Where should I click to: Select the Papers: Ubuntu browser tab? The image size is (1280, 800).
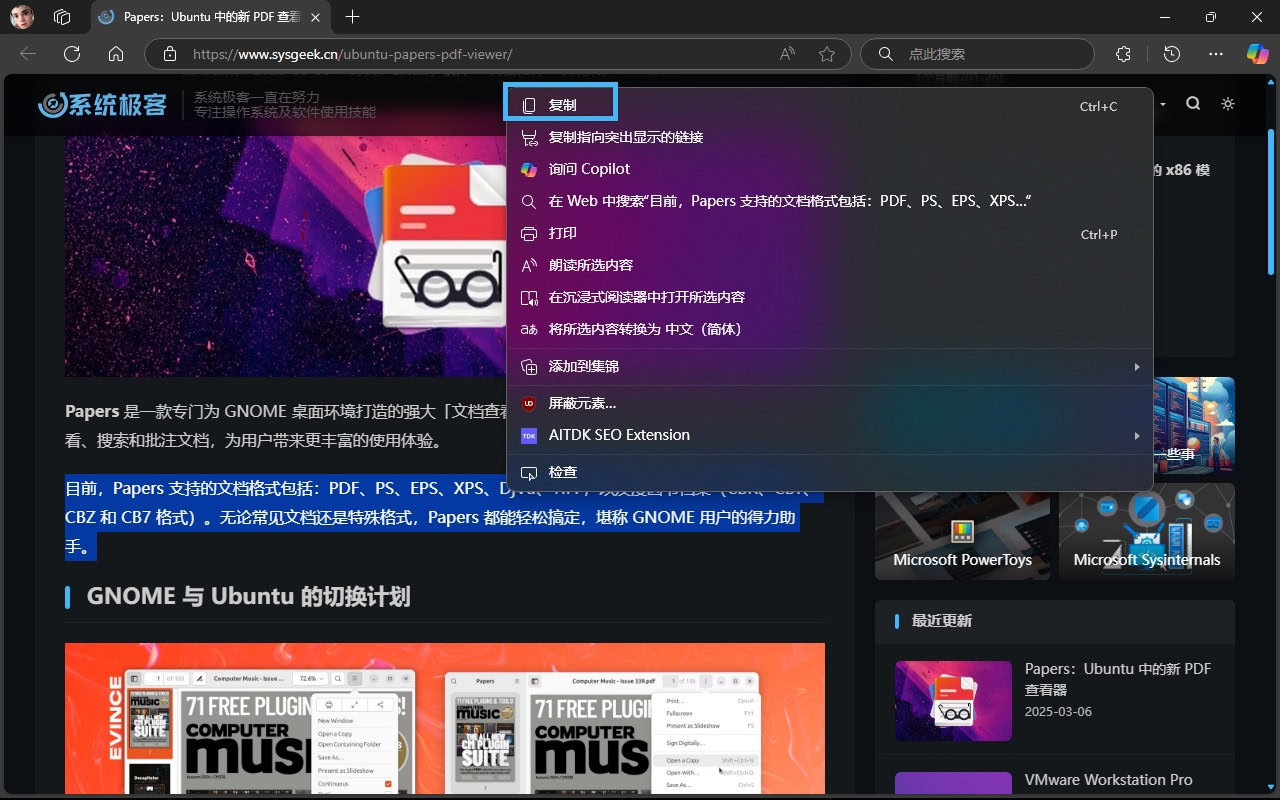tap(211, 17)
